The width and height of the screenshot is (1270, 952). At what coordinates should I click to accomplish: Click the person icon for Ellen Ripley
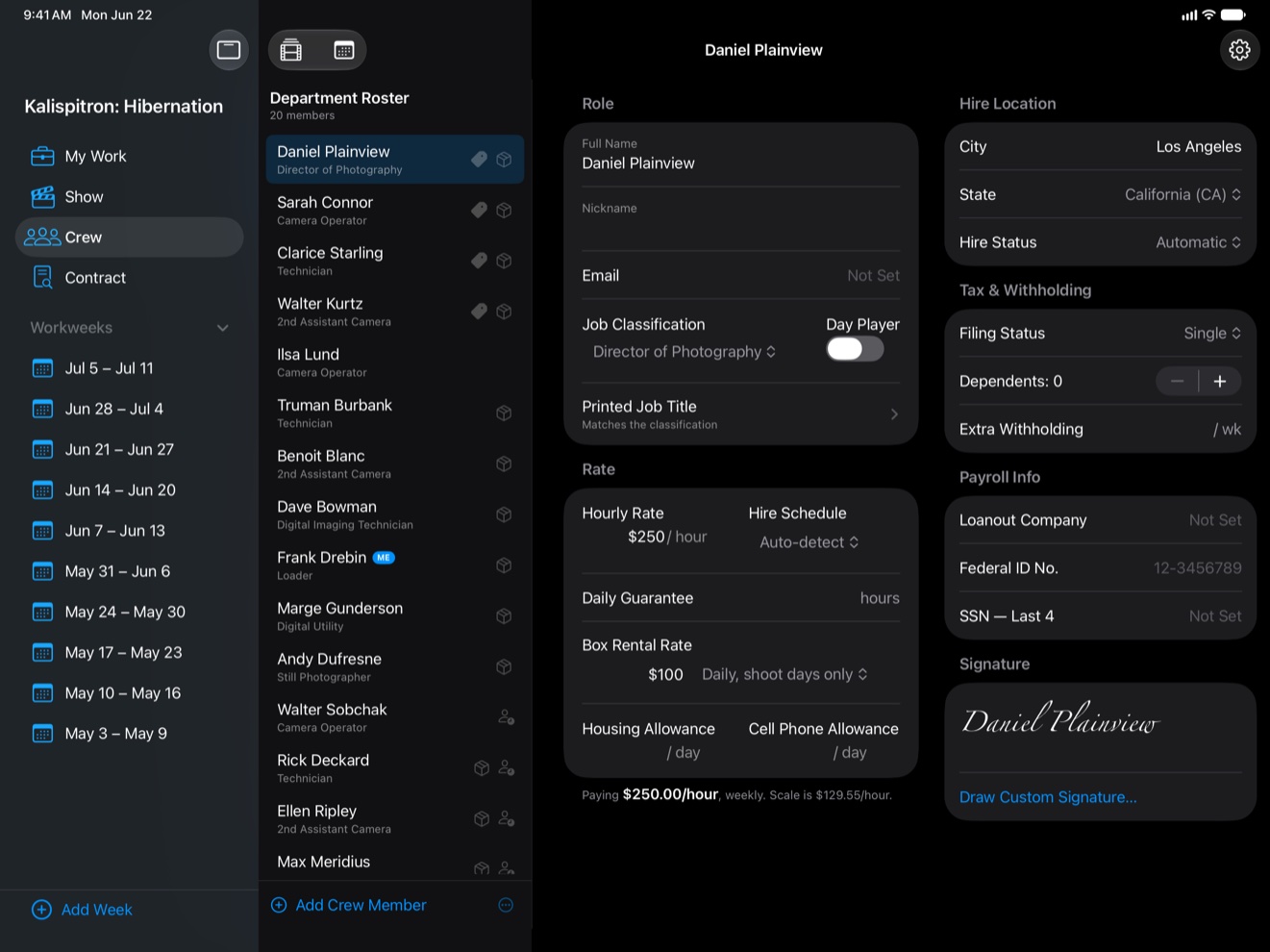[506, 819]
